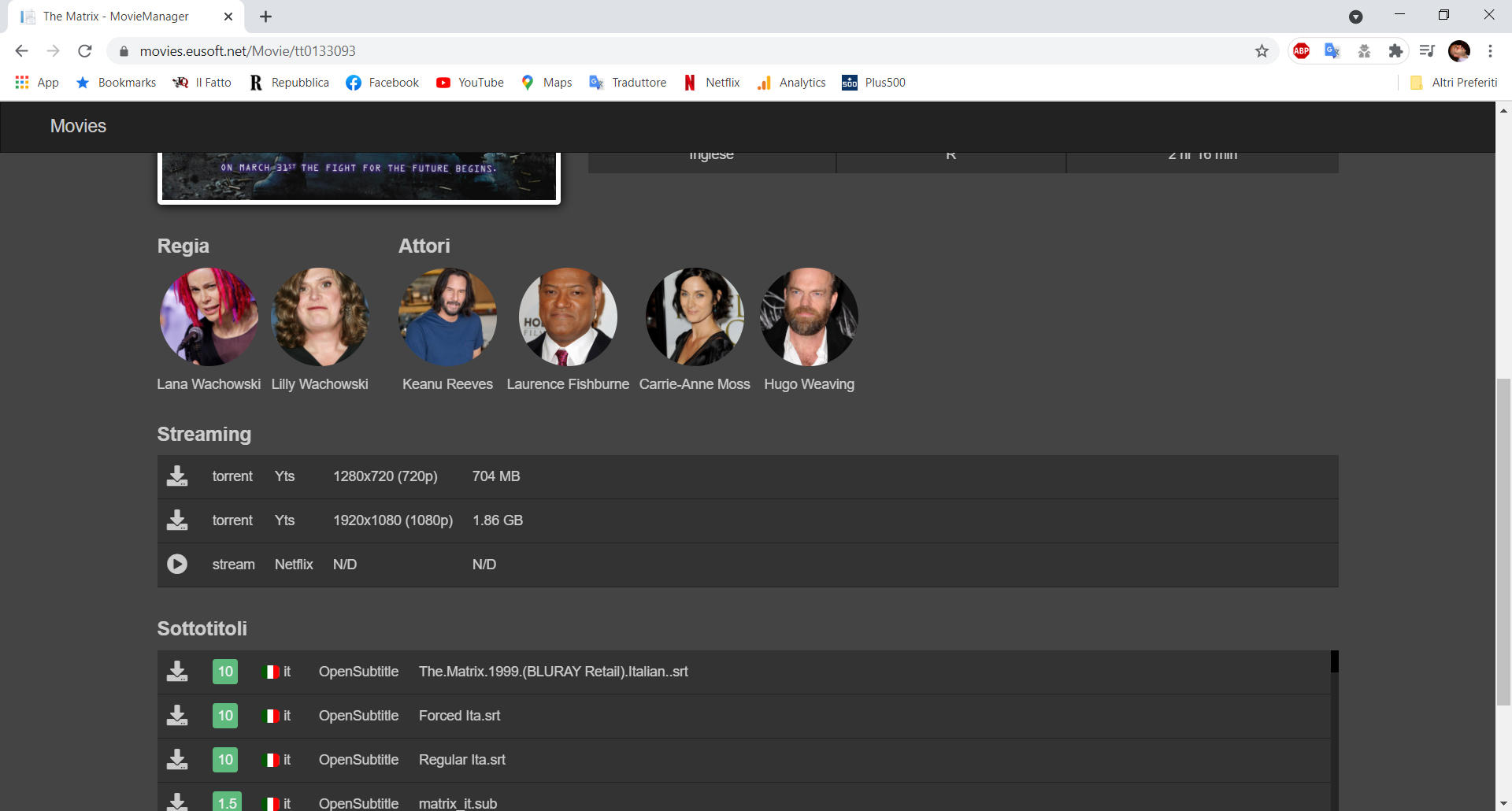
Task: Open Laurence Fishburne's portrait
Action: [568, 317]
